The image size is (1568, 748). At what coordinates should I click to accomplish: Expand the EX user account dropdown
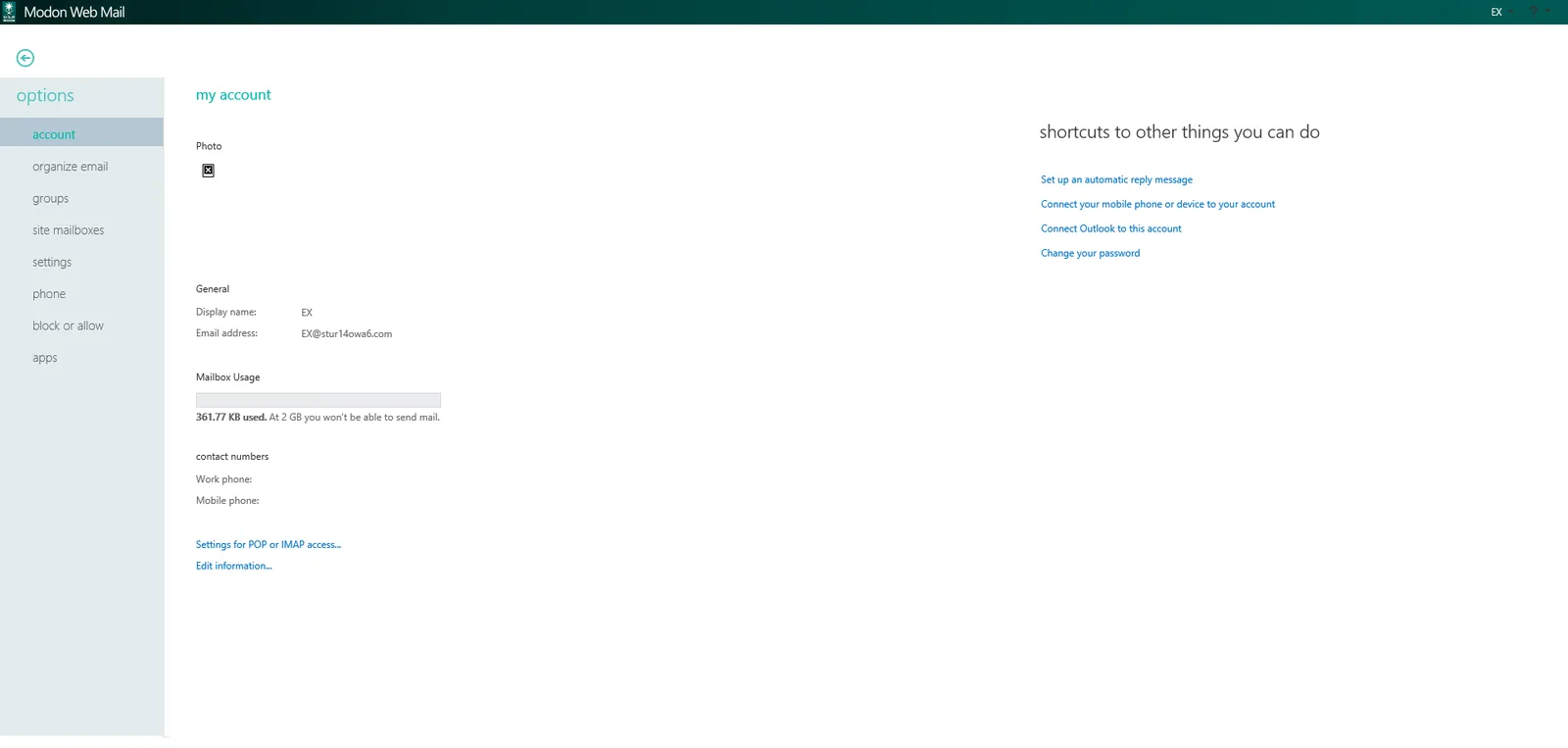point(1500,12)
